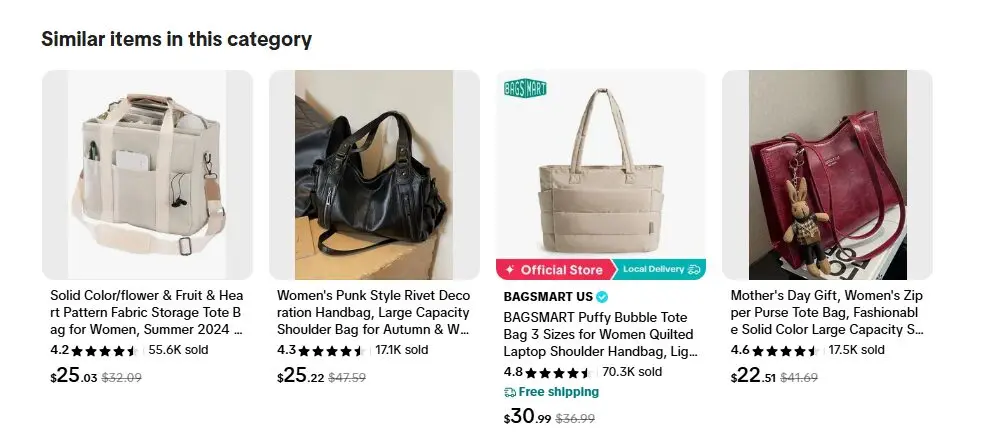The width and height of the screenshot is (1003, 443).
Task: Open the fabric storage tote bag image
Action: click(x=147, y=175)
